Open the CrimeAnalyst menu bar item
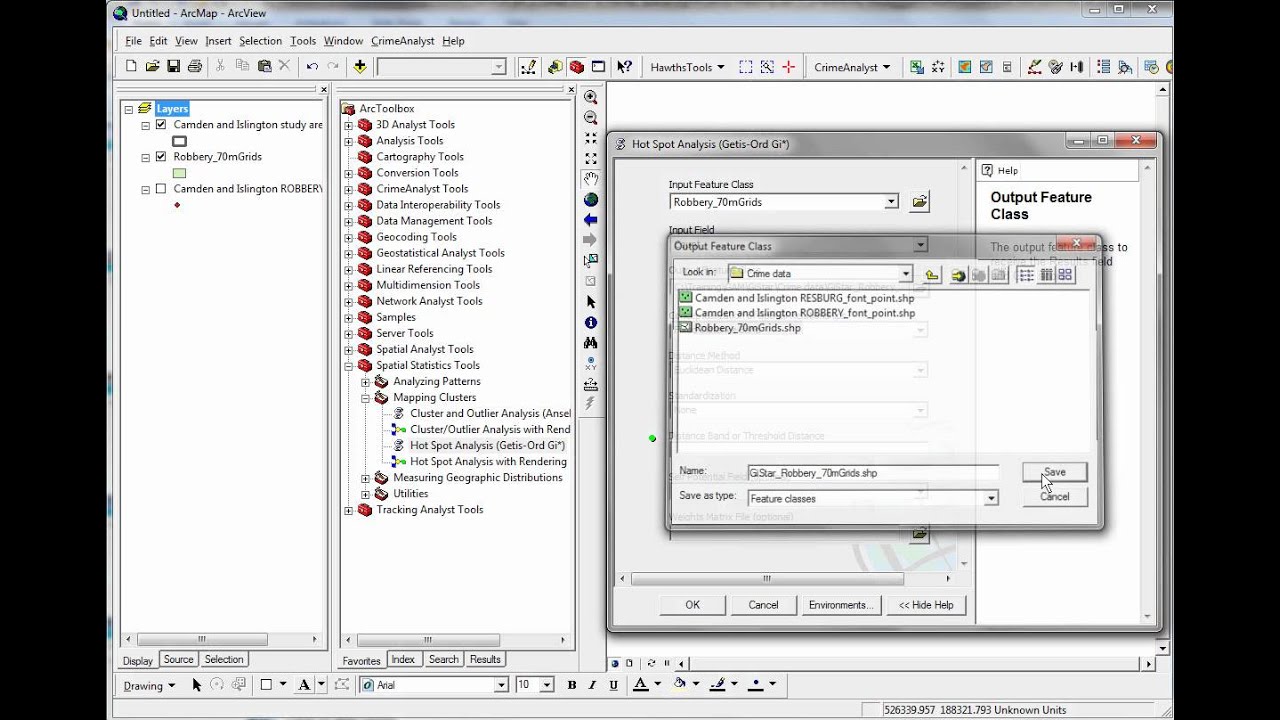Image resolution: width=1280 pixels, height=720 pixels. coord(403,41)
